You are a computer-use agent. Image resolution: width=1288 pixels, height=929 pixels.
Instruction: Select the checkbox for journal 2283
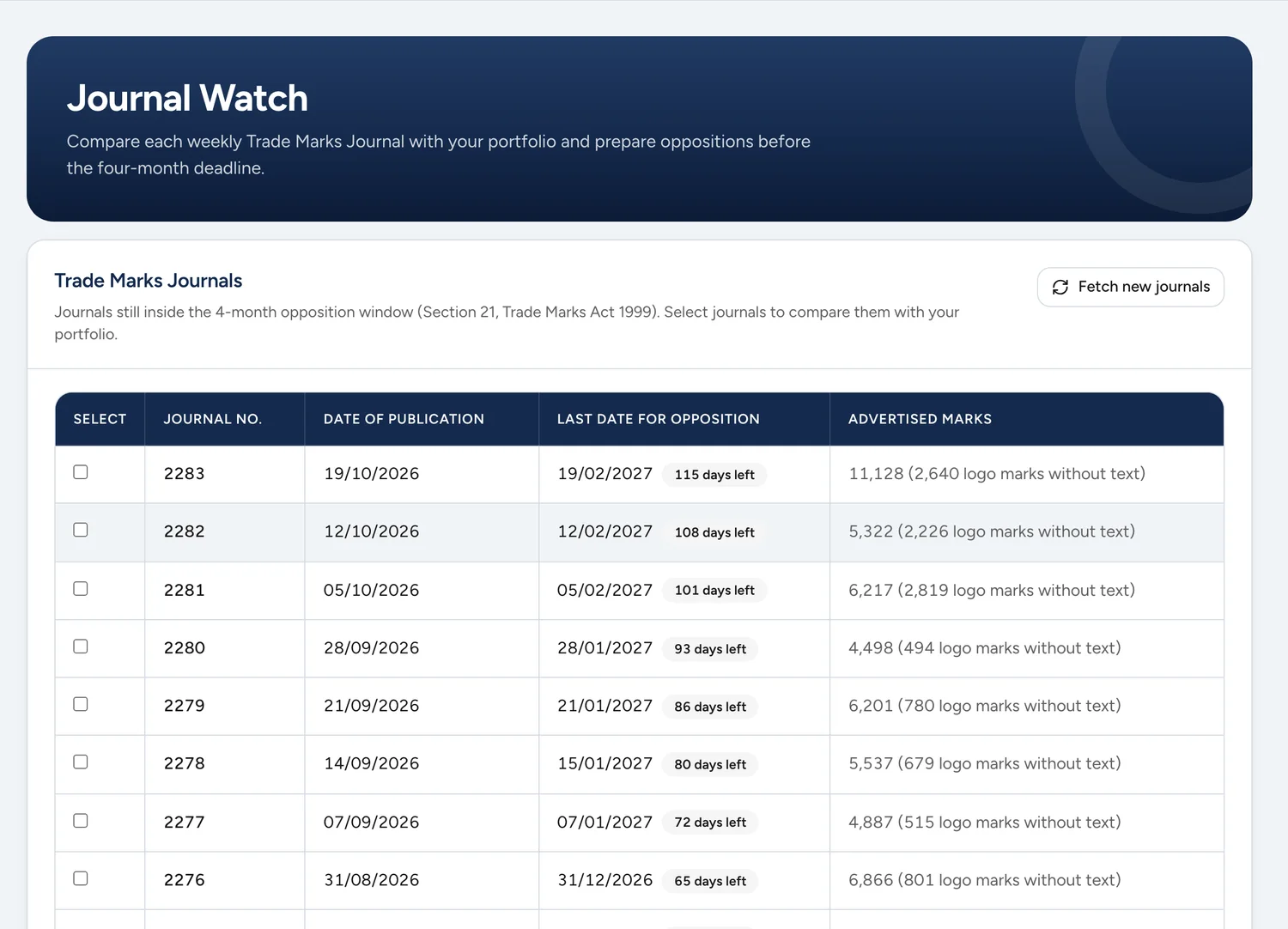coord(81,472)
